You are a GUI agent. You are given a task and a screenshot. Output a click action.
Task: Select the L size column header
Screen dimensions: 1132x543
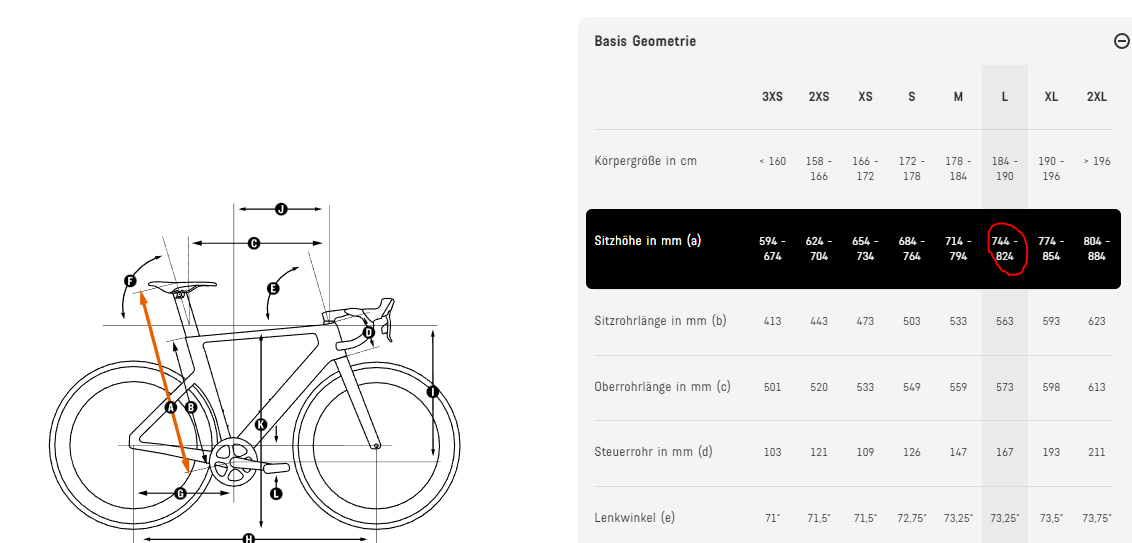pos(1004,97)
